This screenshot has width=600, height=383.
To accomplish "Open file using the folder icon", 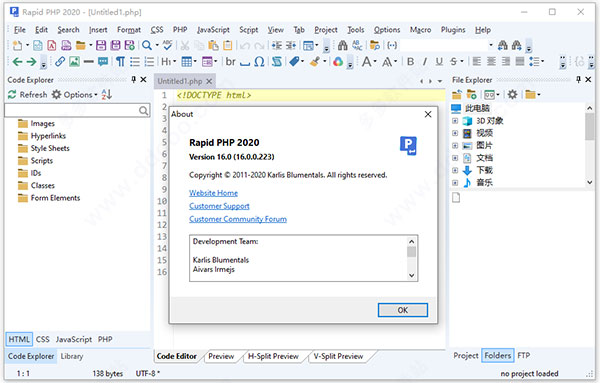I will tap(80, 46).
